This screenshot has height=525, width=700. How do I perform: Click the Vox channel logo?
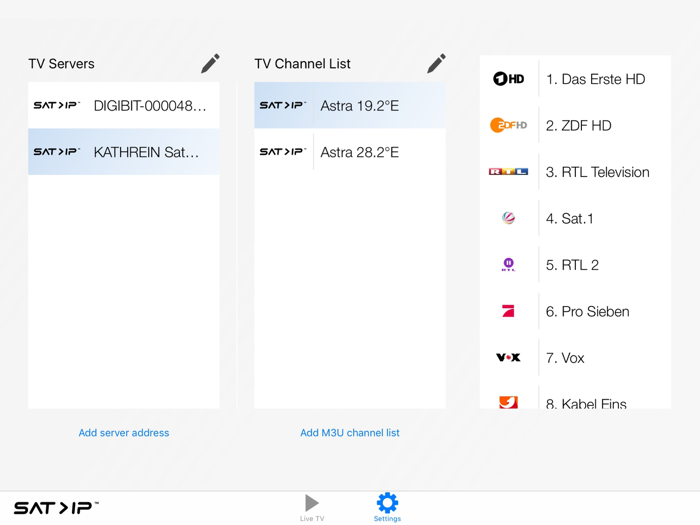pos(508,358)
